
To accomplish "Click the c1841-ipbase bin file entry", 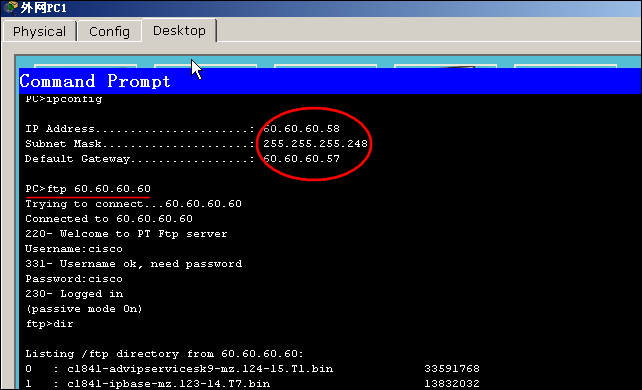I will [169, 384].
